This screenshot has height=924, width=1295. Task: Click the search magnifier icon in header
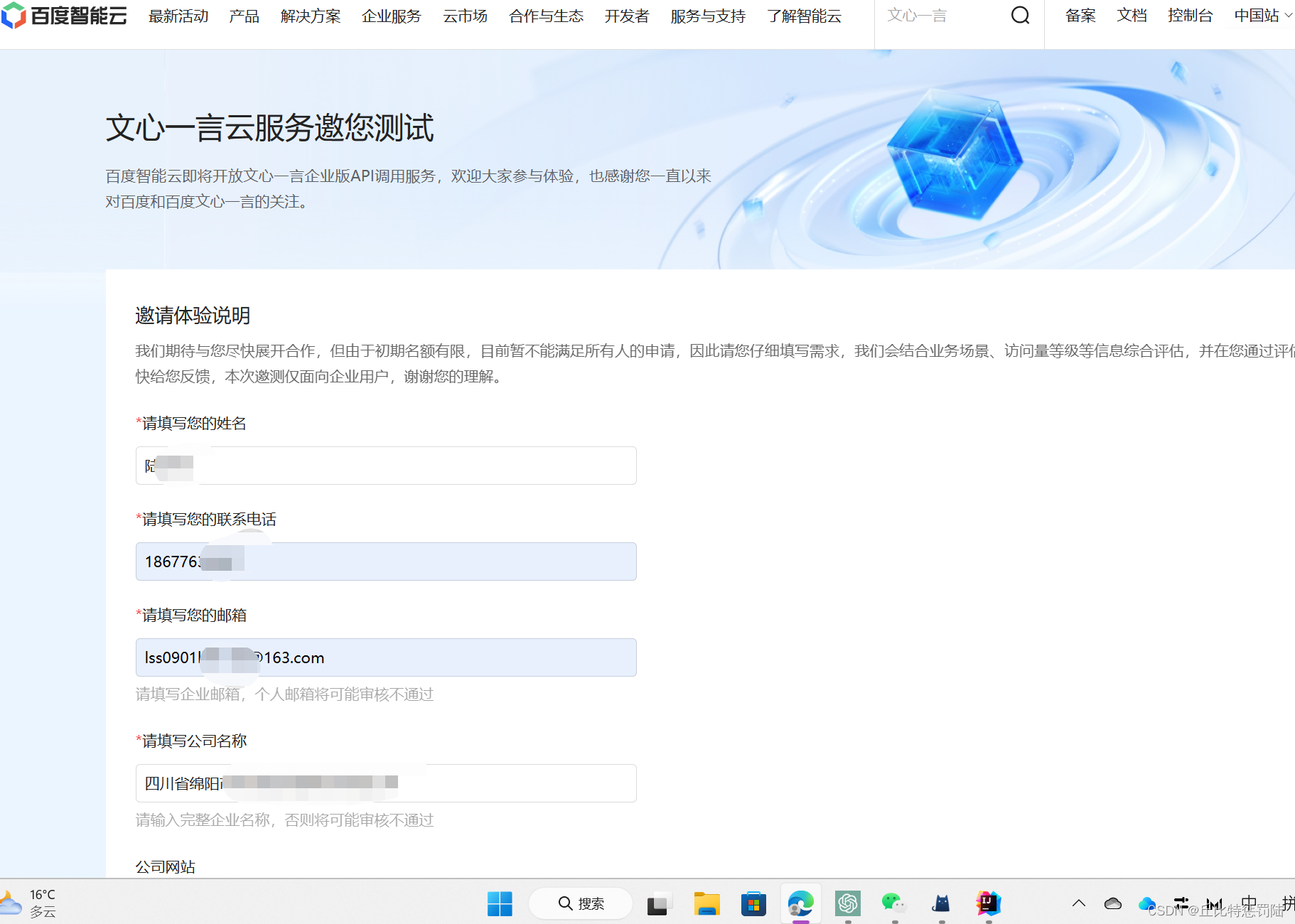pos(1020,15)
